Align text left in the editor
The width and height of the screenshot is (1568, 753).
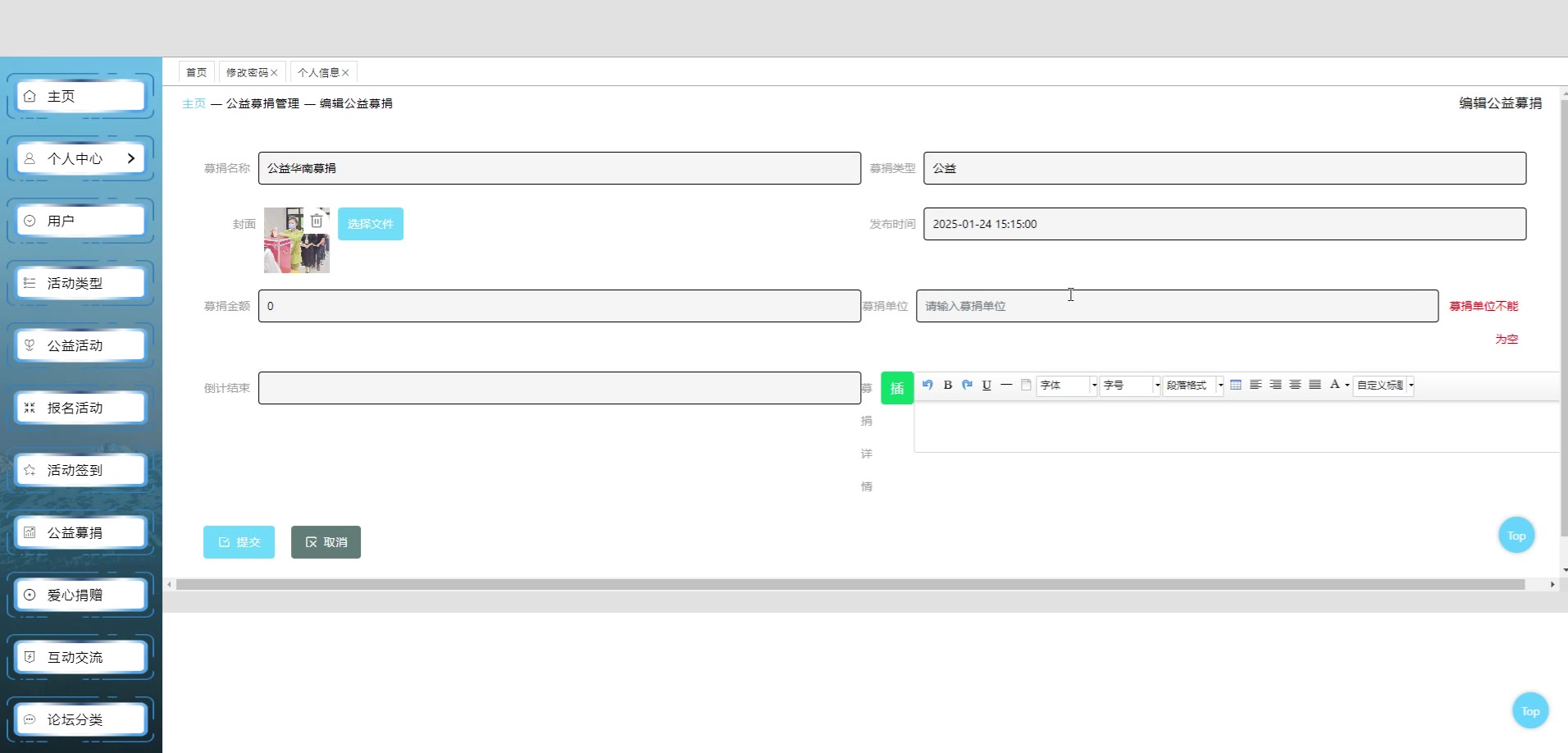1256,385
